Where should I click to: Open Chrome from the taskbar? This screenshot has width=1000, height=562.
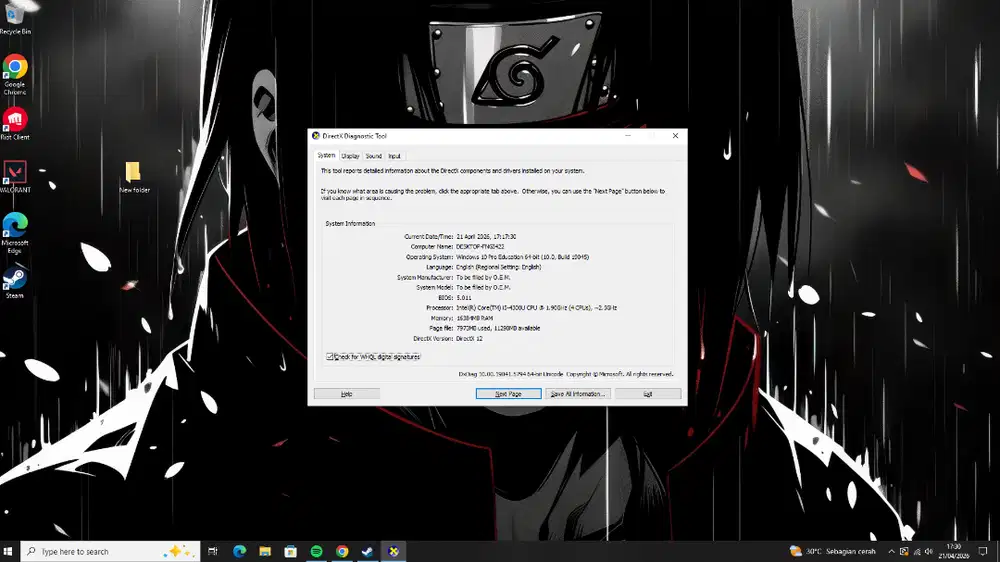[x=342, y=551]
